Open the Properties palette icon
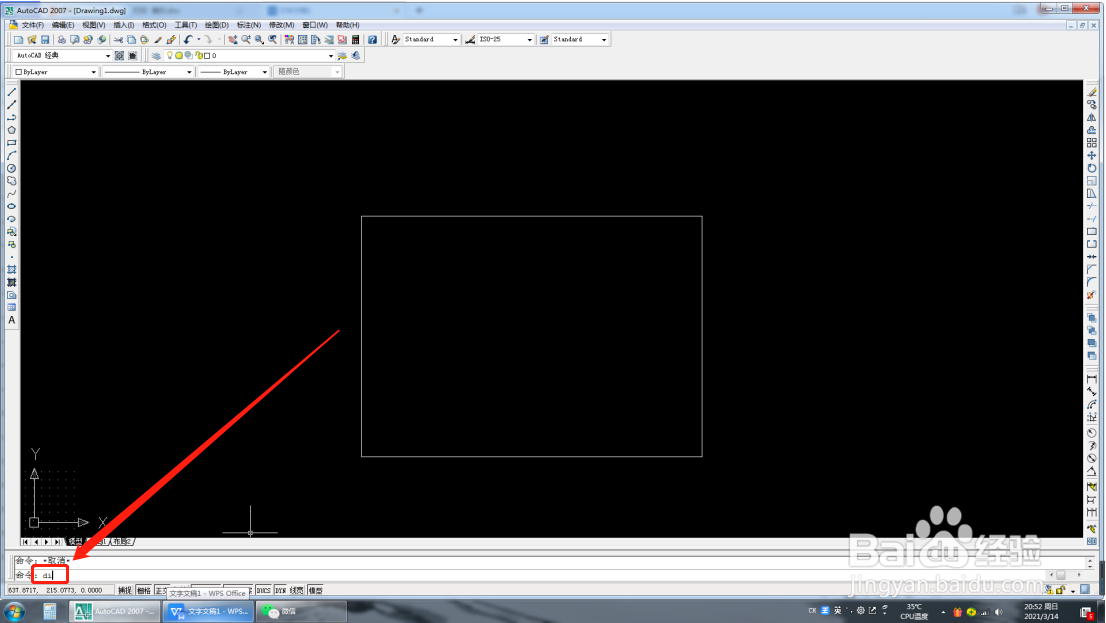This screenshot has width=1106, height=623. [289, 40]
